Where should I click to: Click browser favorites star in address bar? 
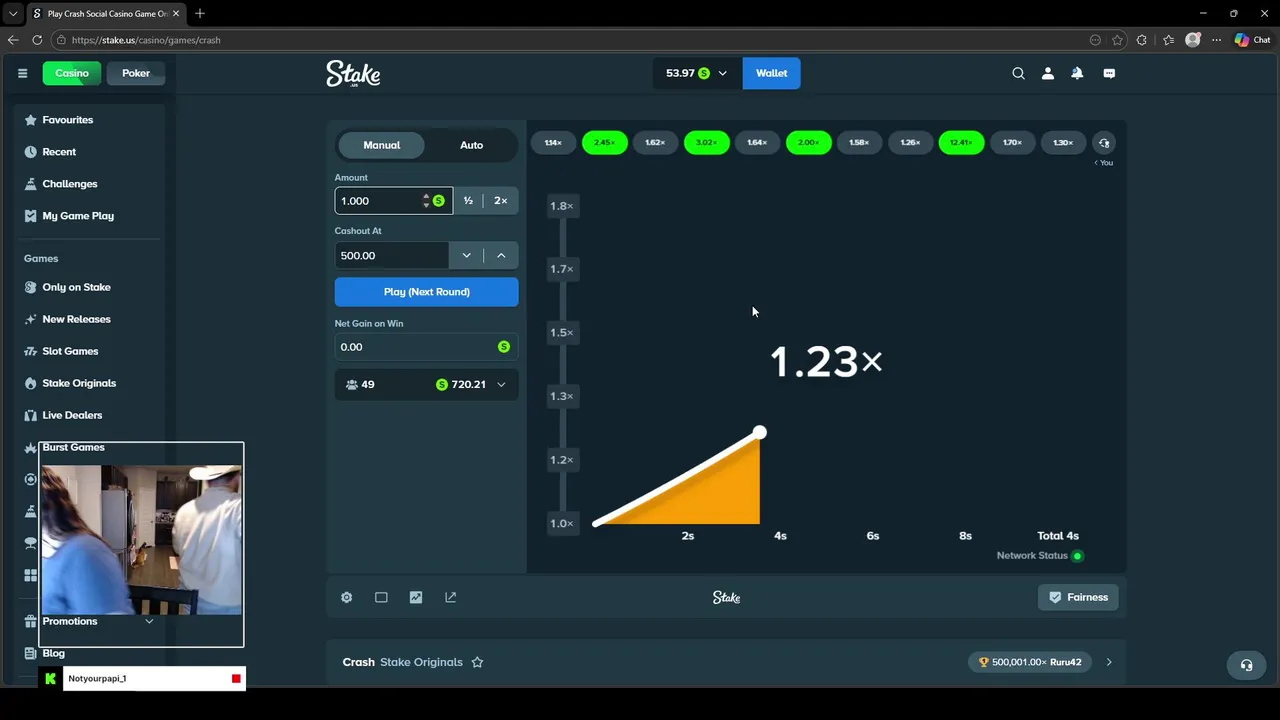pyautogui.click(x=1117, y=40)
